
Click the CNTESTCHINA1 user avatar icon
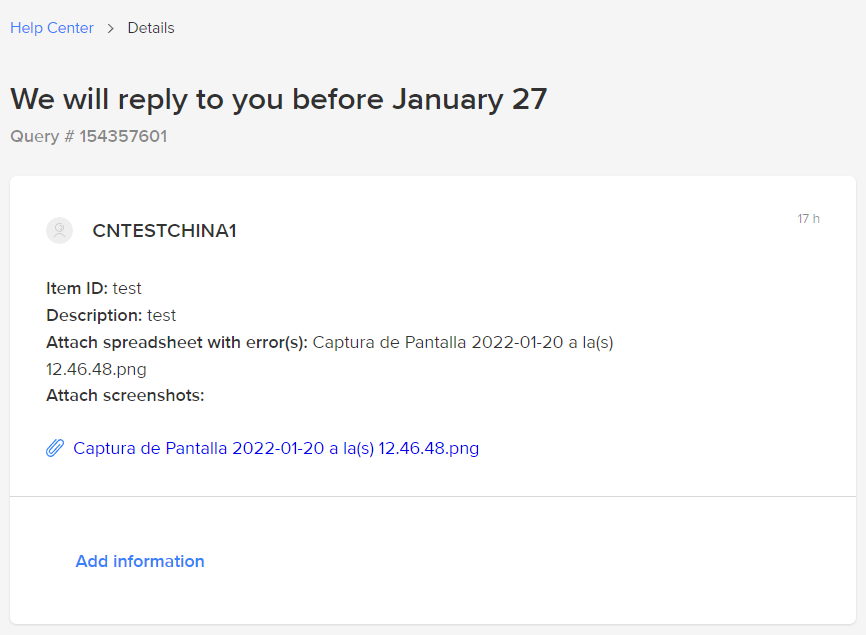coord(60,231)
